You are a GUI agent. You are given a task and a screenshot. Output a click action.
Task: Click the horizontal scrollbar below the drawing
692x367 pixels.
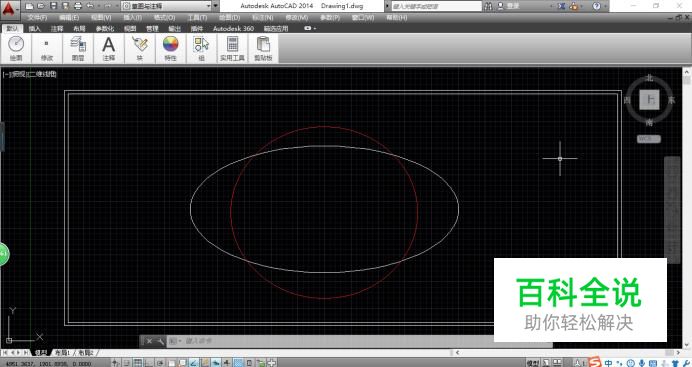tap(567, 352)
